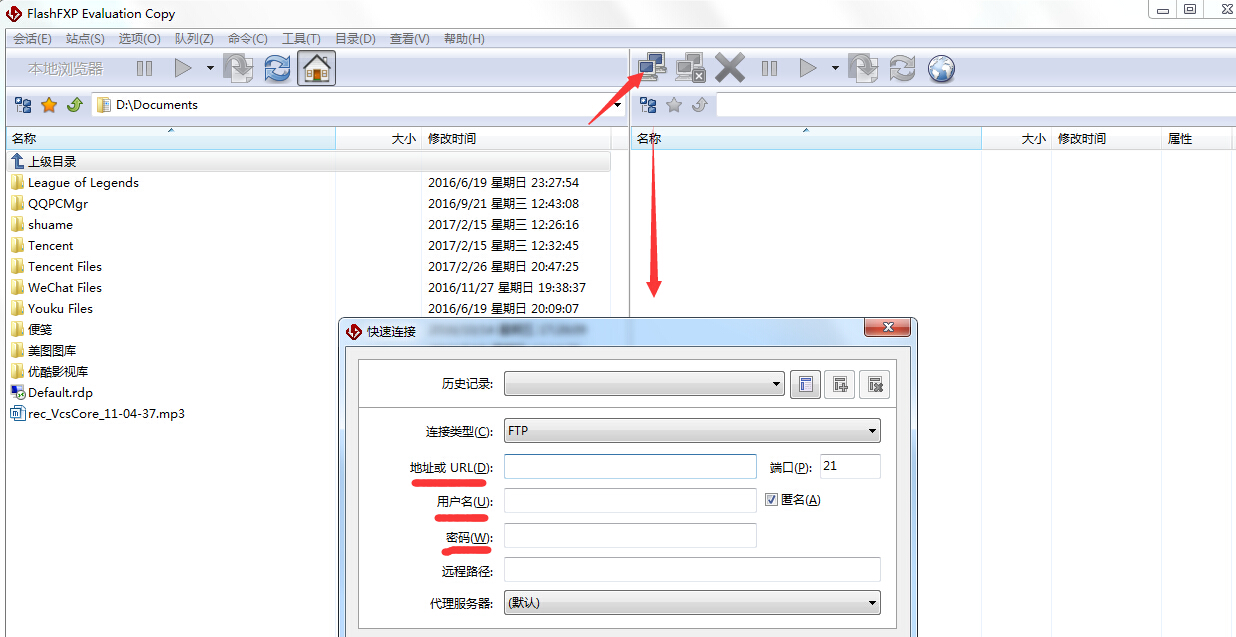Viewport: 1236px width, 637px height.
Task: Click green up-directory arrow in local path bar
Action: (75, 105)
